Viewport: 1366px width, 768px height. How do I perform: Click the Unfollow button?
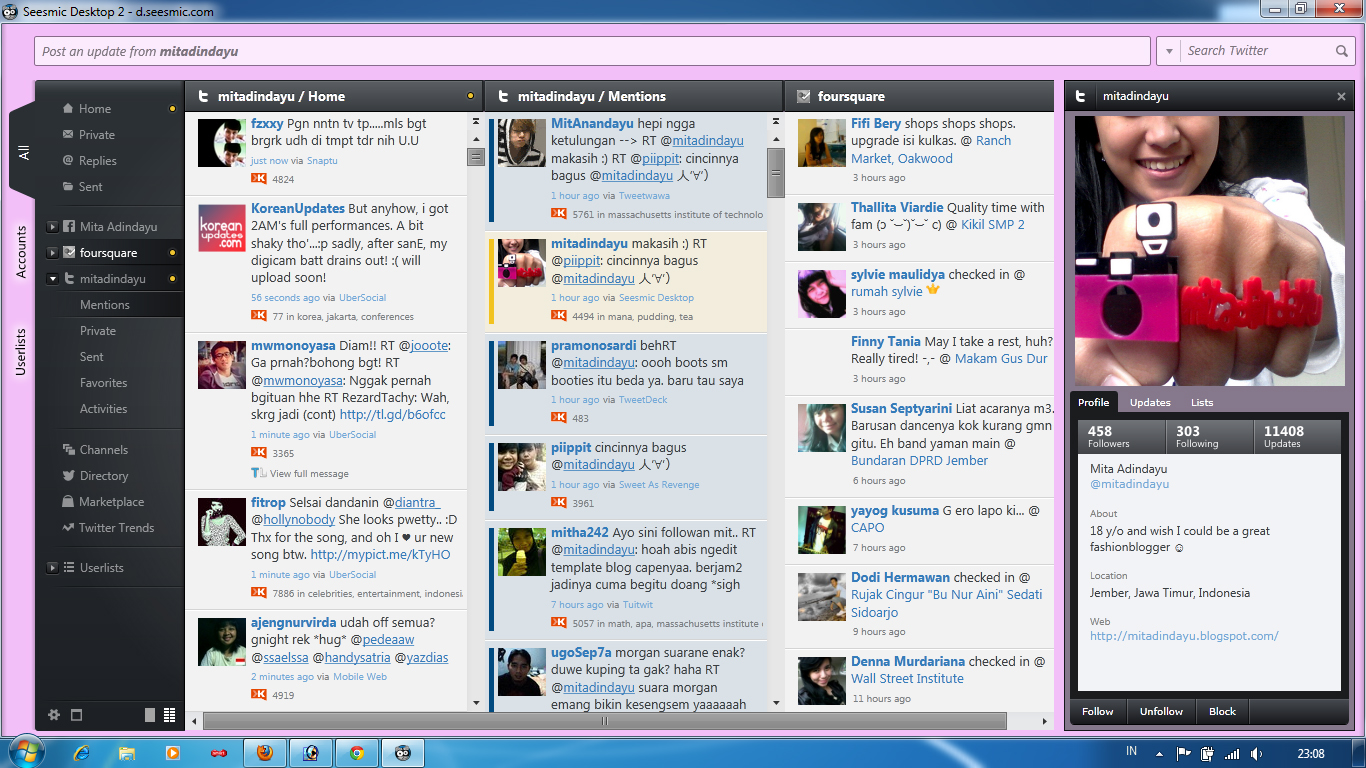pos(1161,712)
